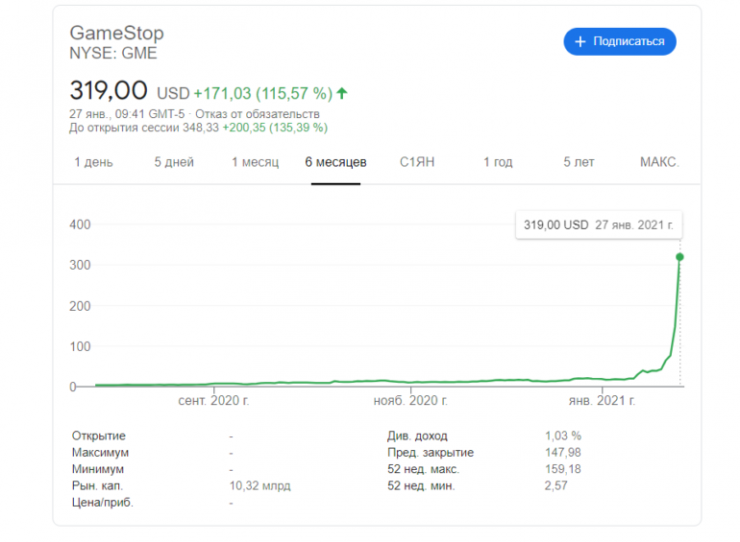Image resolution: width=740 pixels, height=542 pixels.
Task: Click the сент. 2020 г. axis label
Action: coord(213,401)
